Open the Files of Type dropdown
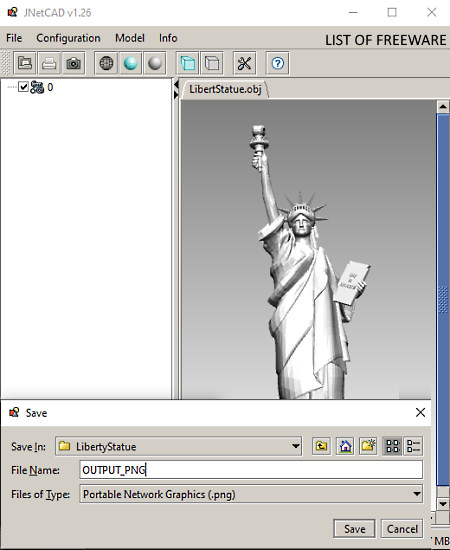 point(417,494)
